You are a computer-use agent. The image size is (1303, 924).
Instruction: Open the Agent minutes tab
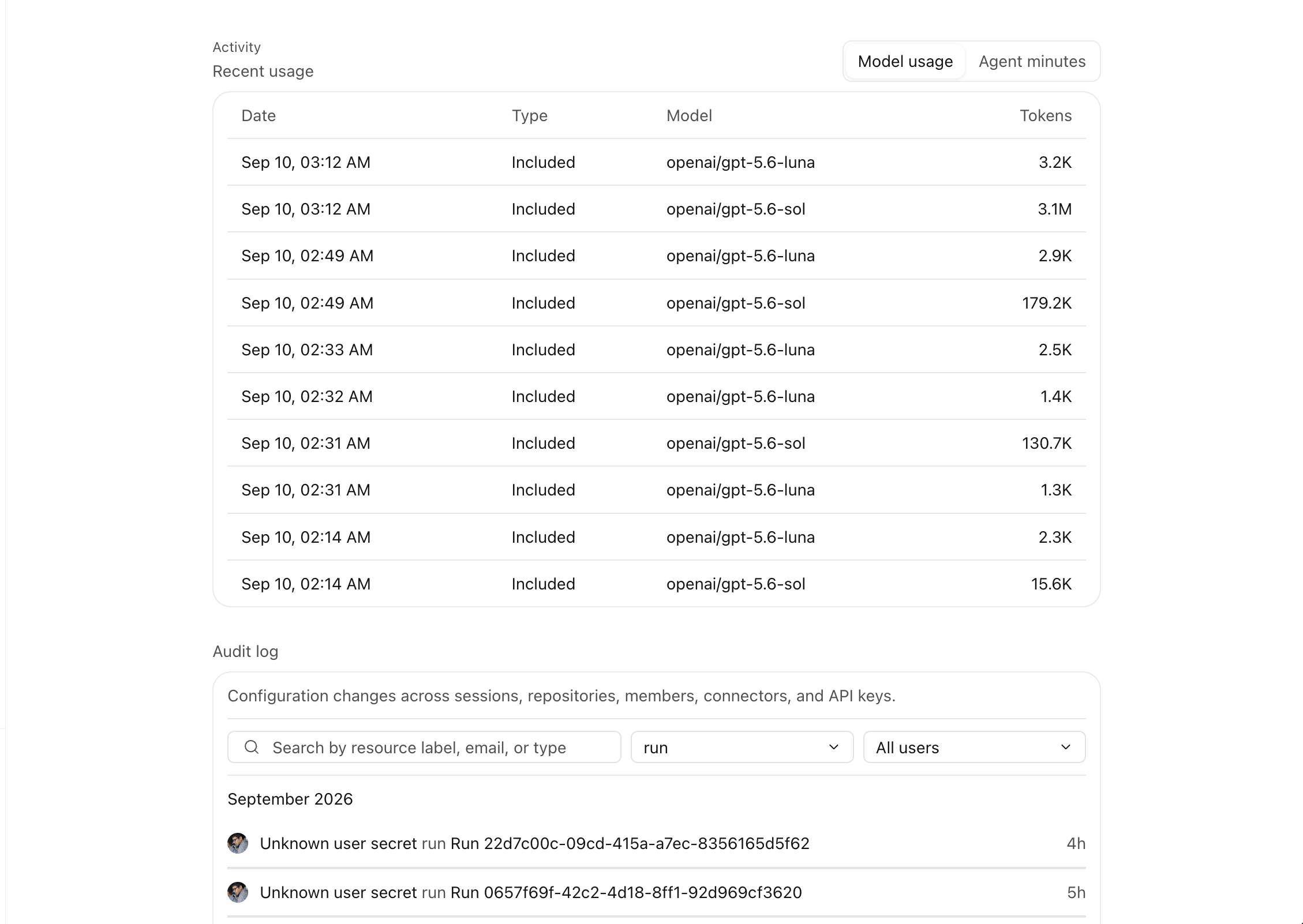(x=1032, y=61)
